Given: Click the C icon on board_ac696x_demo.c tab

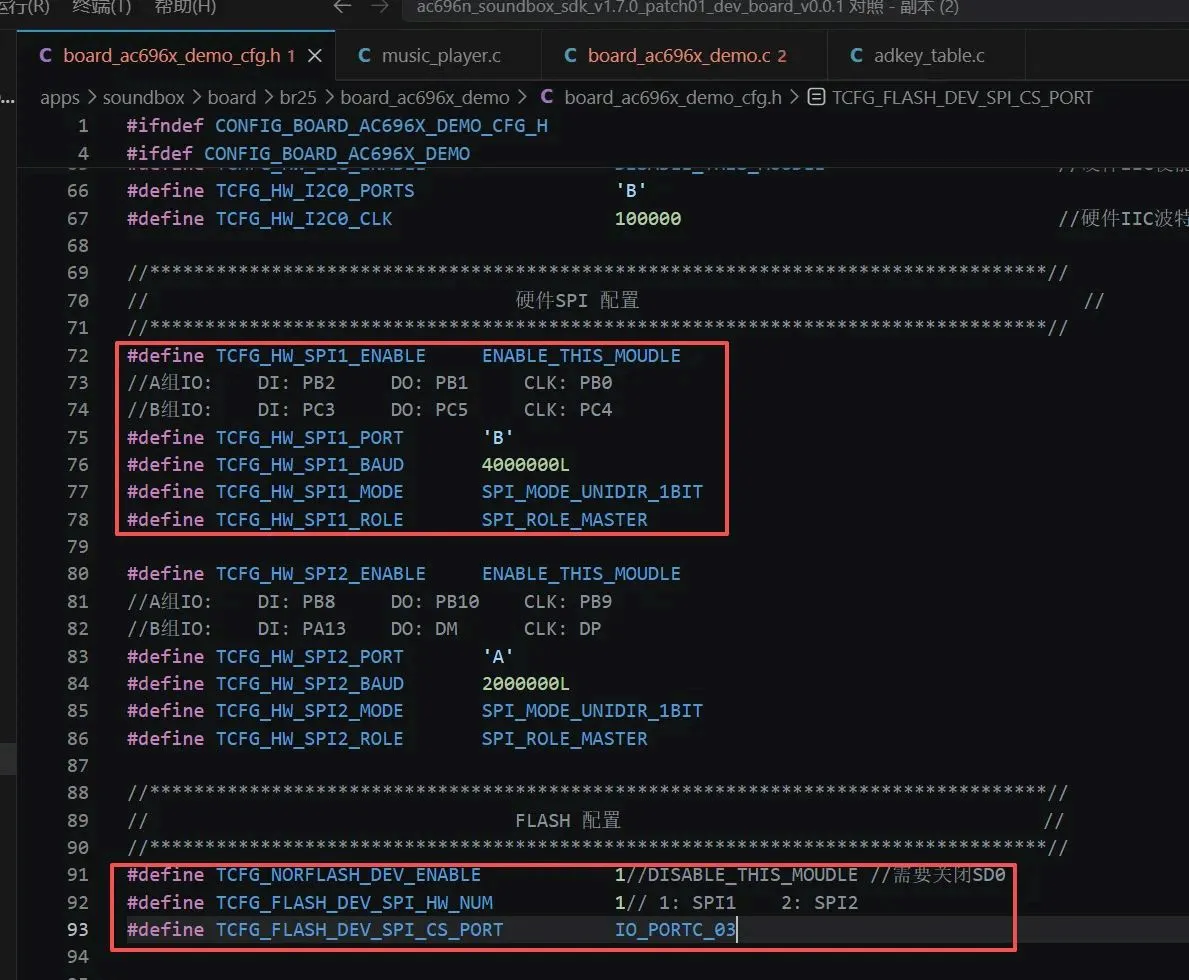Looking at the screenshot, I should (x=570, y=55).
